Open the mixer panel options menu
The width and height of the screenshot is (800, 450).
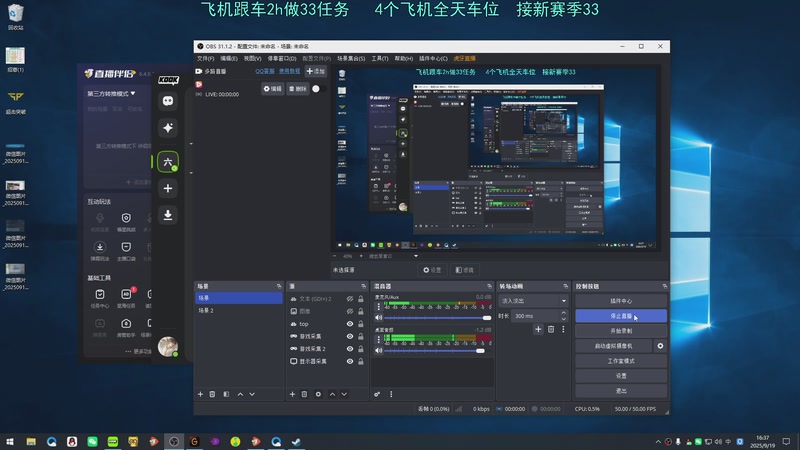tap(391, 394)
